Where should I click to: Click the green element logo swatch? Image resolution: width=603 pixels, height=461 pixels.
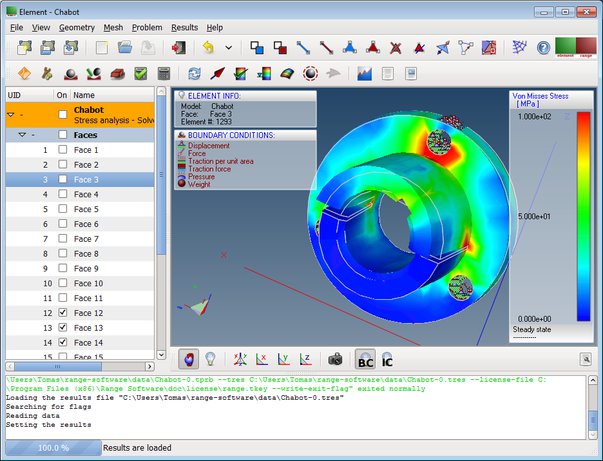point(565,48)
